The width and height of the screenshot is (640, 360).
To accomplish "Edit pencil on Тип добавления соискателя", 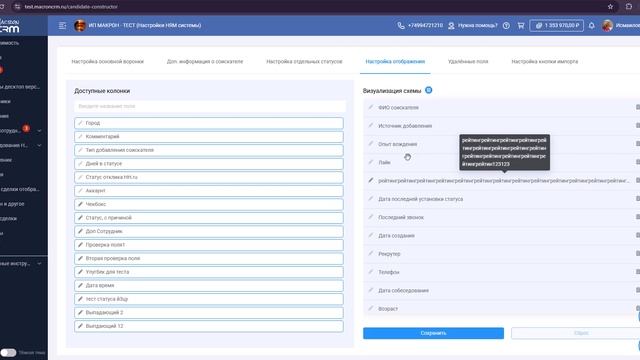I will point(80,150).
